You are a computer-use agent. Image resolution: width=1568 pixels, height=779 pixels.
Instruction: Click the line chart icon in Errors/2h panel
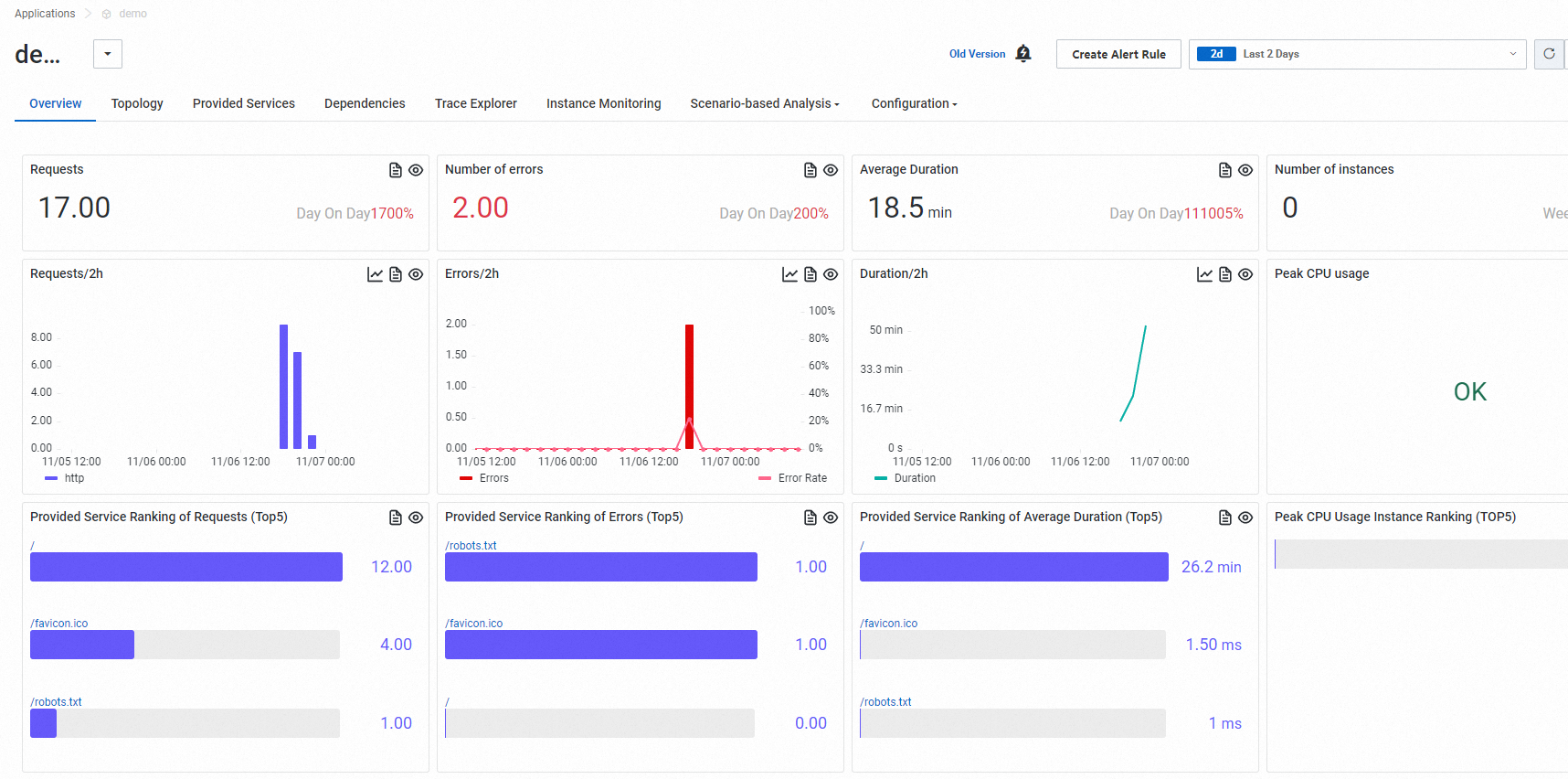pyautogui.click(x=789, y=274)
